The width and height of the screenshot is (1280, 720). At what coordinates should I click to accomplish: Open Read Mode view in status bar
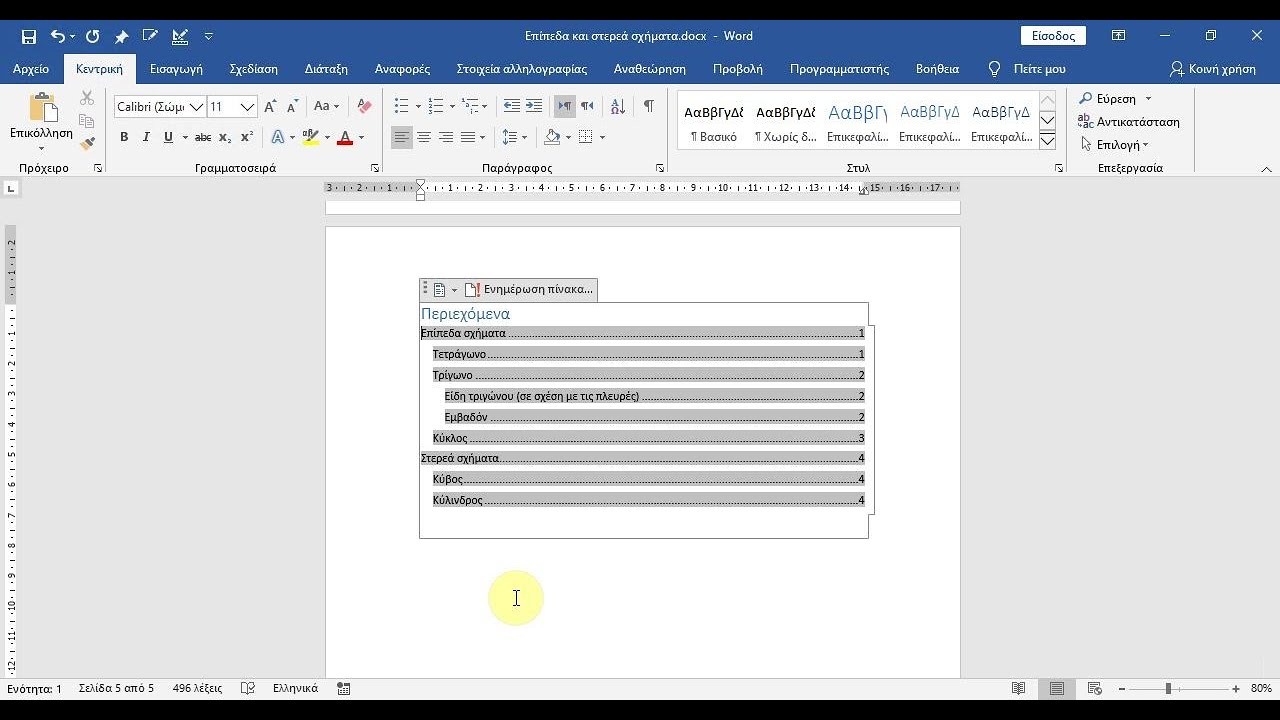click(1019, 688)
